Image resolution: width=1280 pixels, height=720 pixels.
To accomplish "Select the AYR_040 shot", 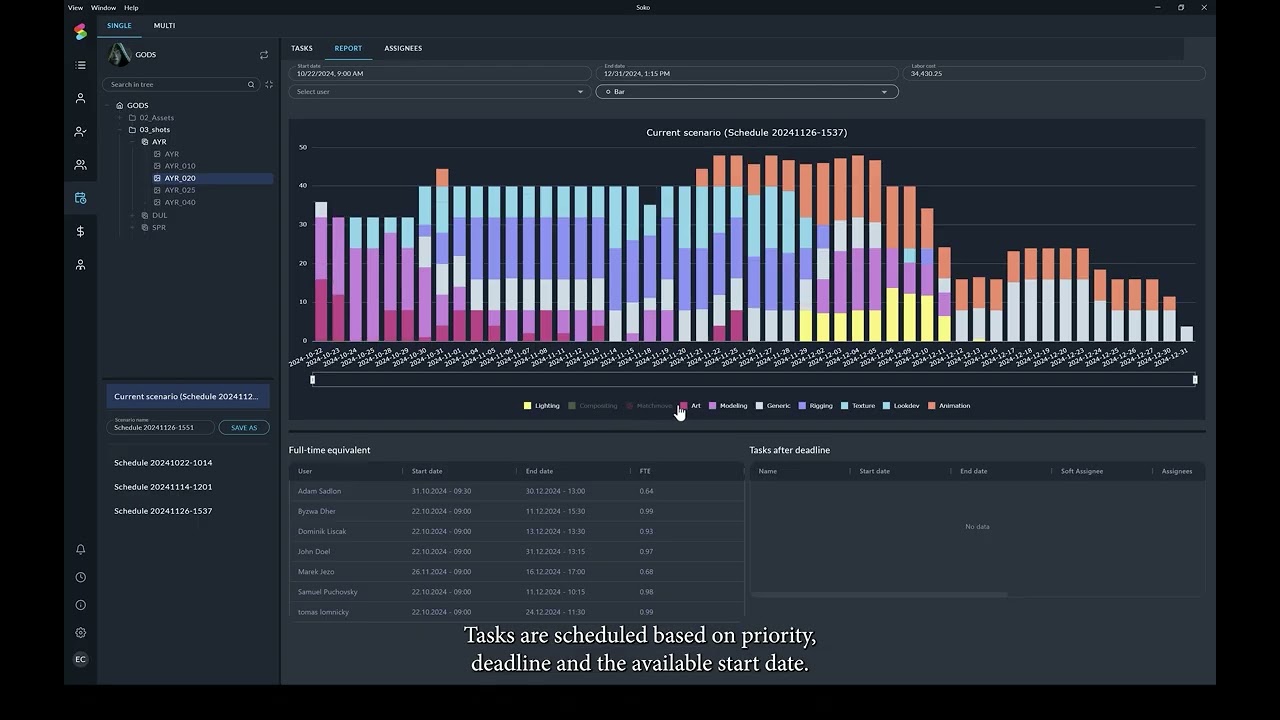I will pos(180,202).
